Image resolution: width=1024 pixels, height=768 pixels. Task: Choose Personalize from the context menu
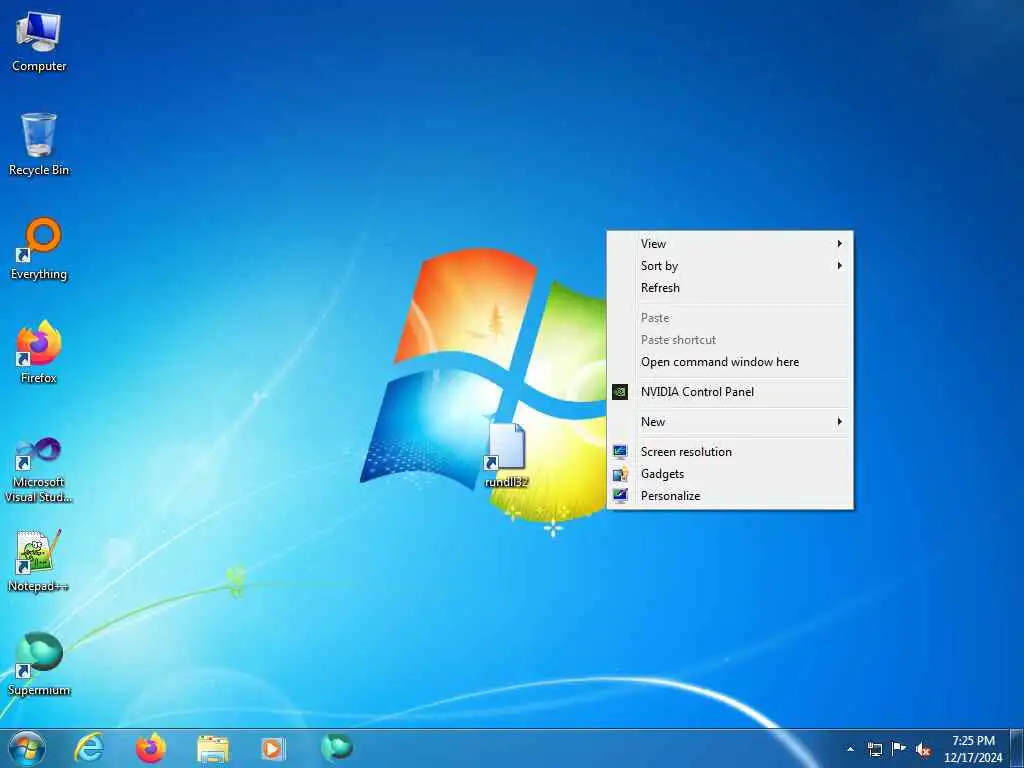[x=729, y=496]
